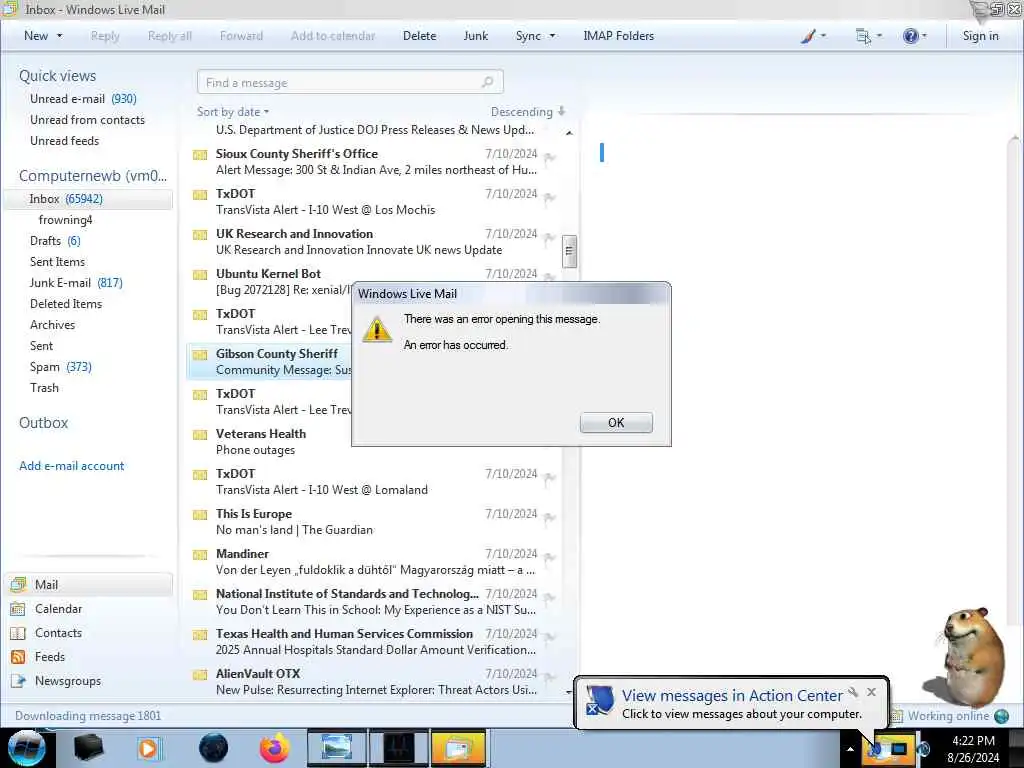Open the Junk E-mail folder
1024x768 pixels.
(x=76, y=282)
